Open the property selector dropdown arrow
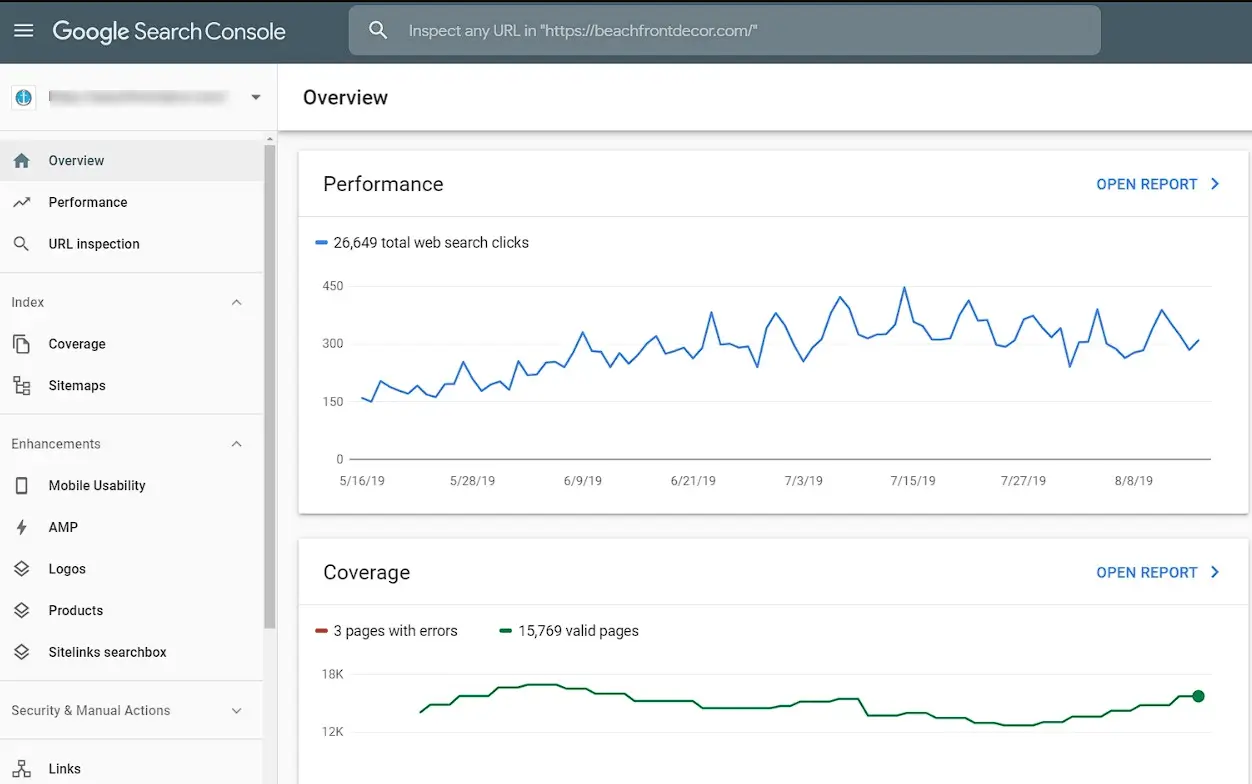Image resolution: width=1252 pixels, height=784 pixels. (x=256, y=97)
